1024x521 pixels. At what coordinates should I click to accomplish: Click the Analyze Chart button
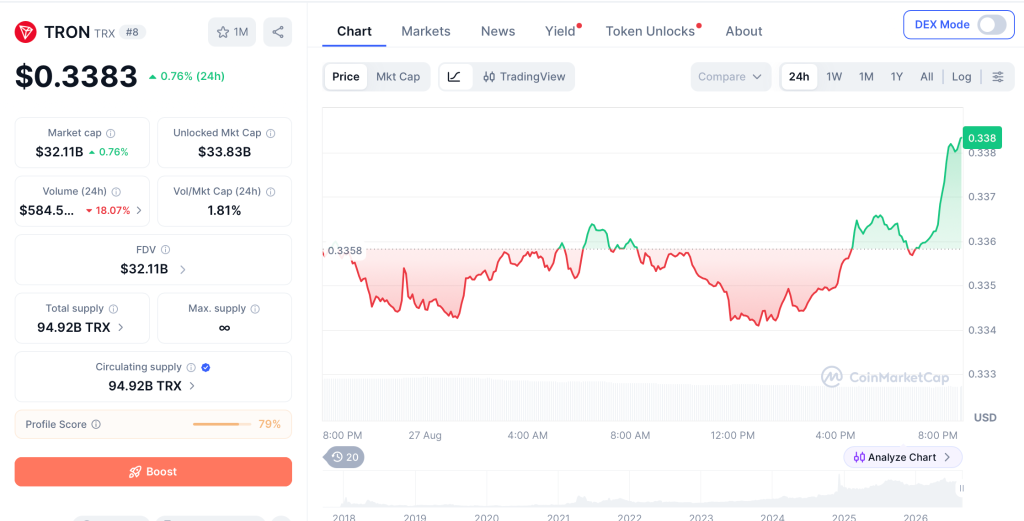tap(903, 457)
